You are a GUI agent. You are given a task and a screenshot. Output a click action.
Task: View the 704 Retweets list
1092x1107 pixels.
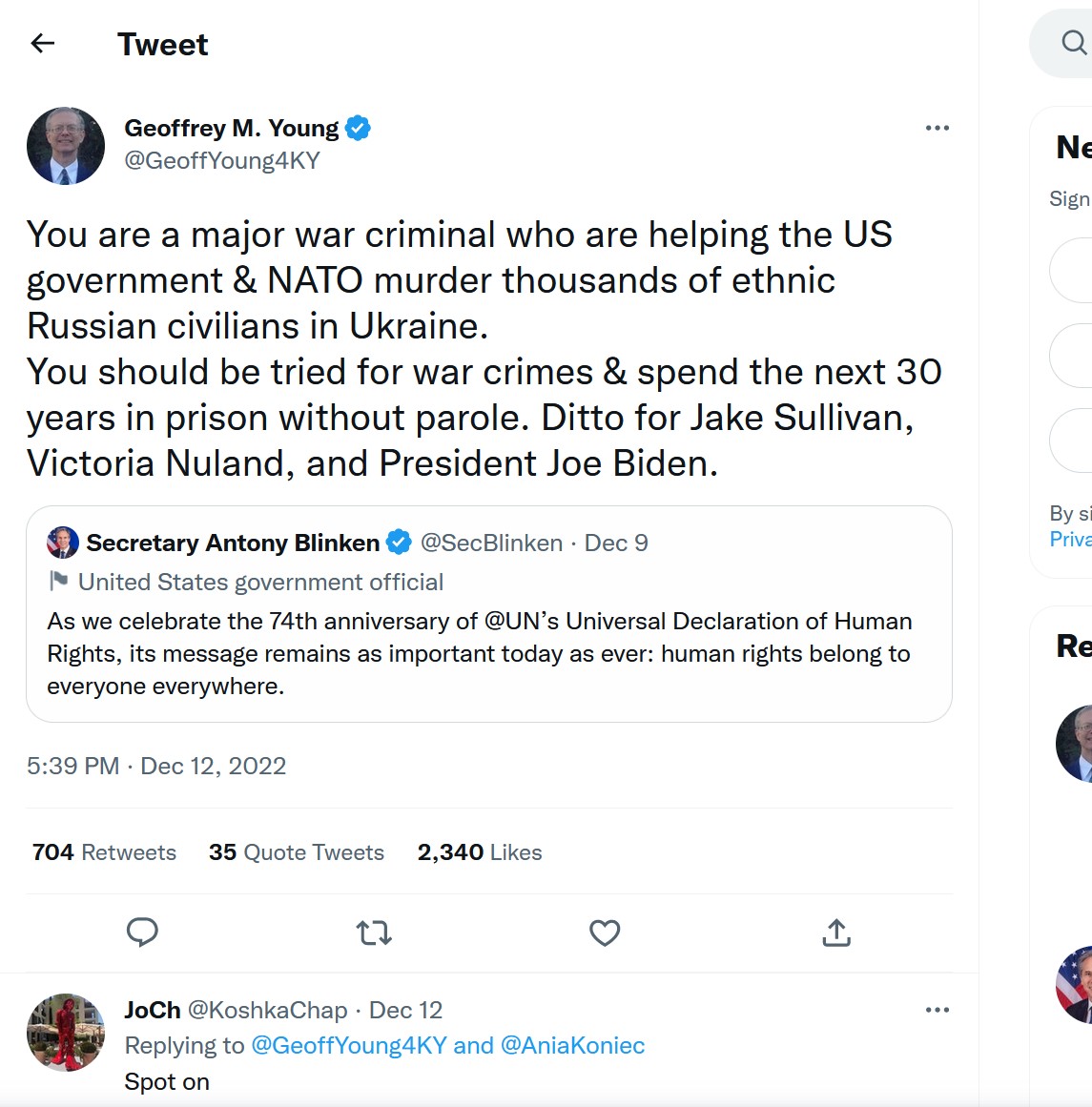pyautogui.click(x=104, y=852)
